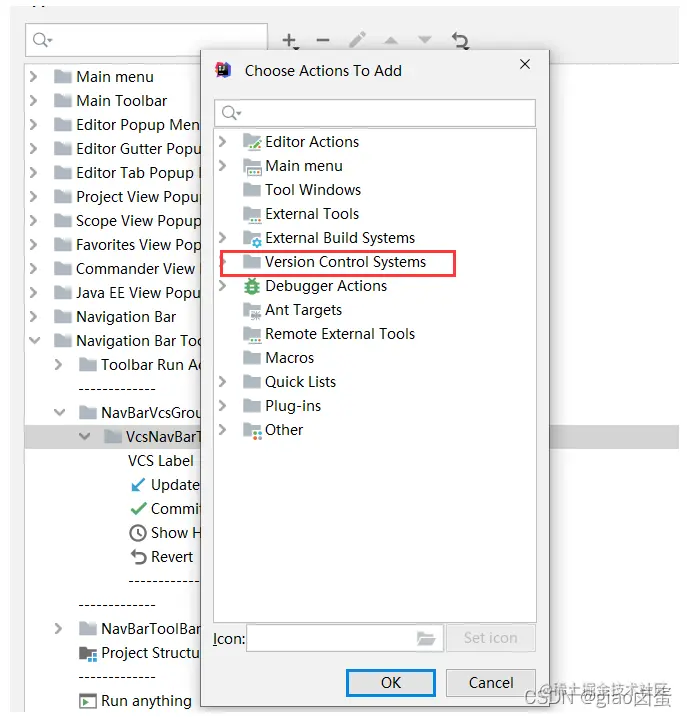Click the Cancel button

click(x=491, y=683)
